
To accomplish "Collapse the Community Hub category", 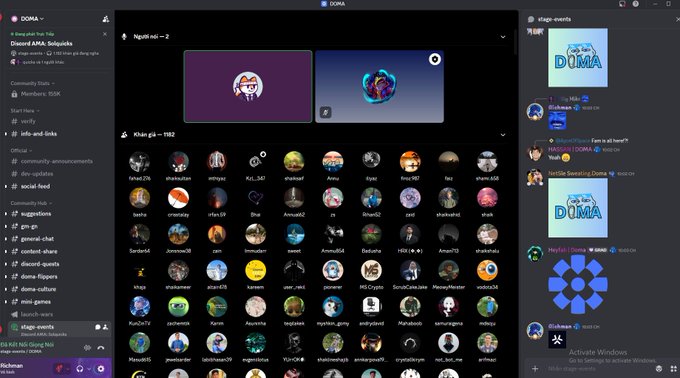I will [31, 203].
